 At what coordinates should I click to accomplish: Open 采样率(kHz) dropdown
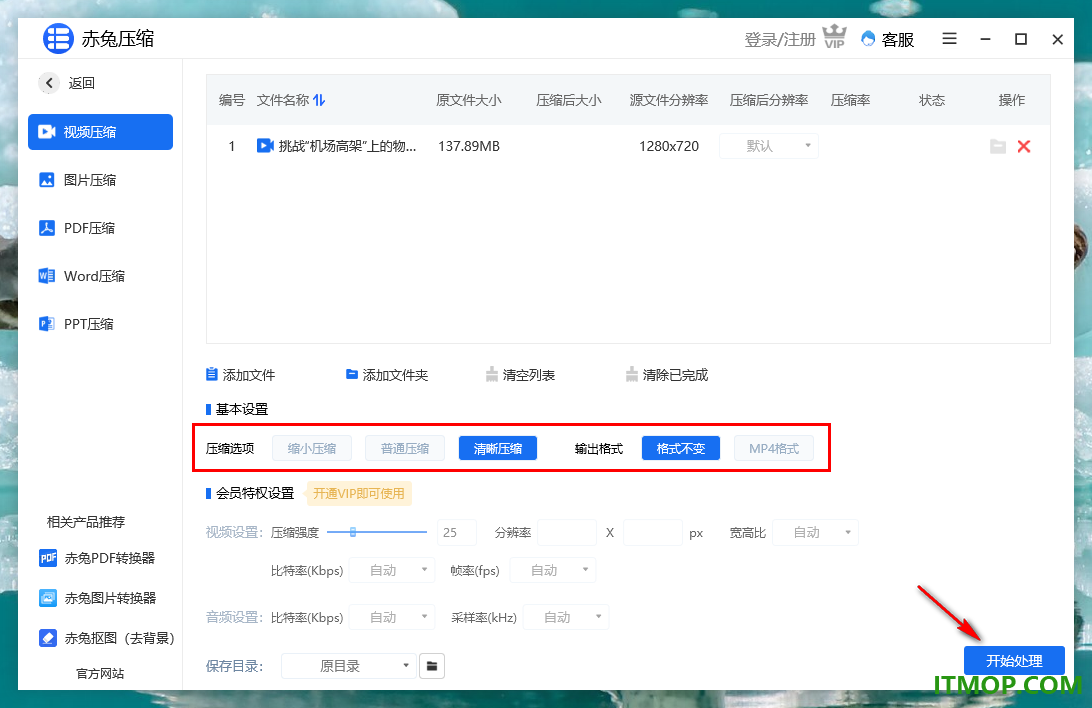coord(566,617)
